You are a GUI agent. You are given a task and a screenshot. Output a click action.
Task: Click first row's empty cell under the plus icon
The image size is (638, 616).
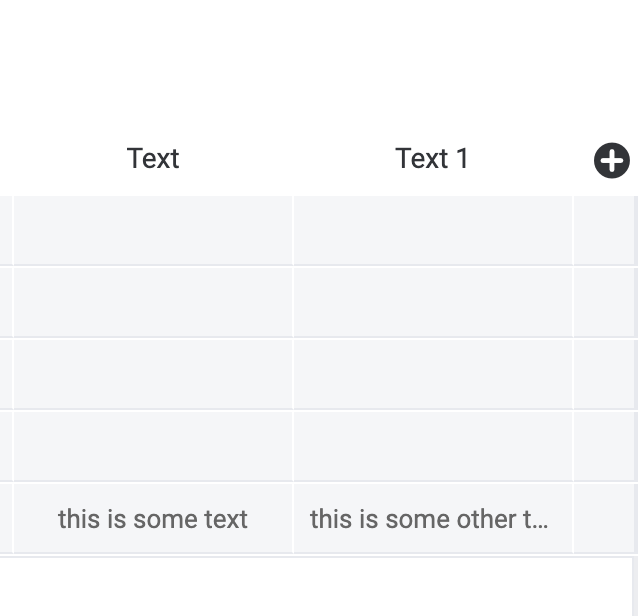tap(604, 231)
